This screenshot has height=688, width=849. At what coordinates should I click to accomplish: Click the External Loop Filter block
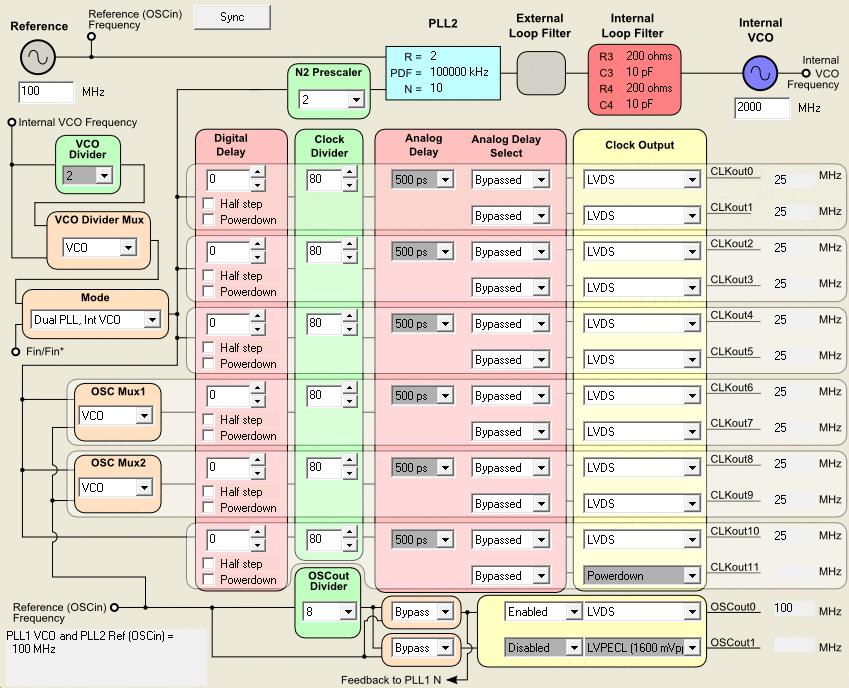coord(543,73)
